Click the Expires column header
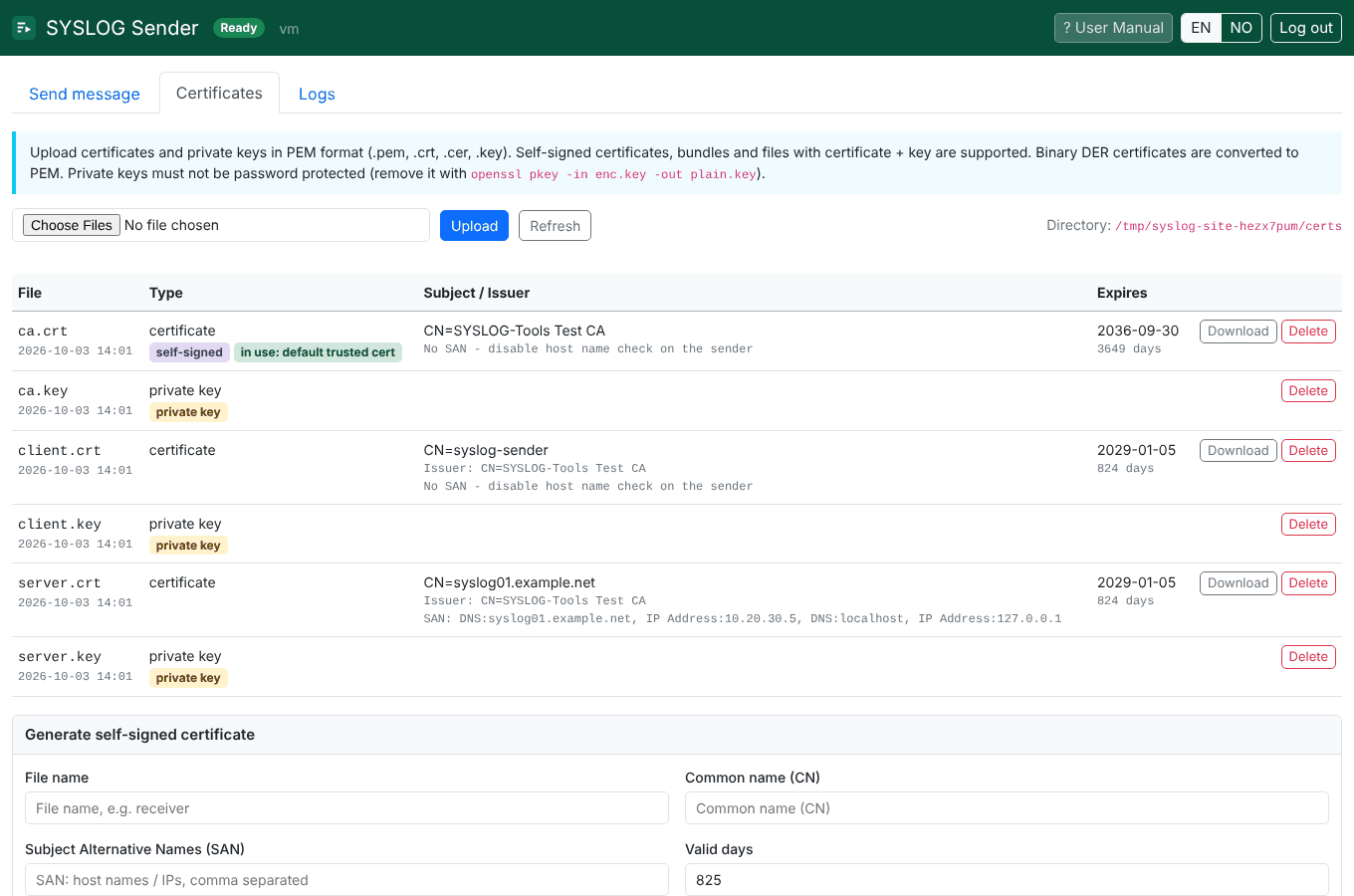The width and height of the screenshot is (1354, 896). (x=1122, y=293)
